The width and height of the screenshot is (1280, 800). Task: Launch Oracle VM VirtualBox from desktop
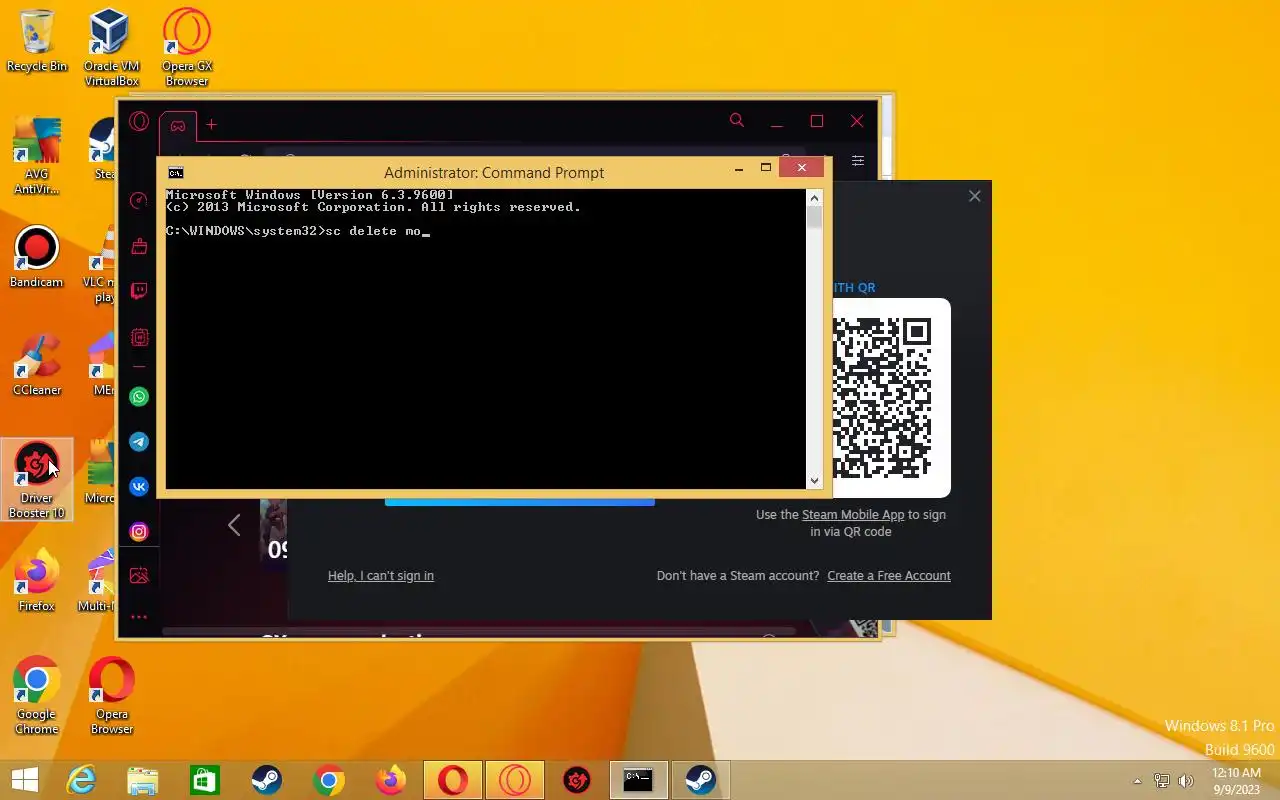[111, 48]
